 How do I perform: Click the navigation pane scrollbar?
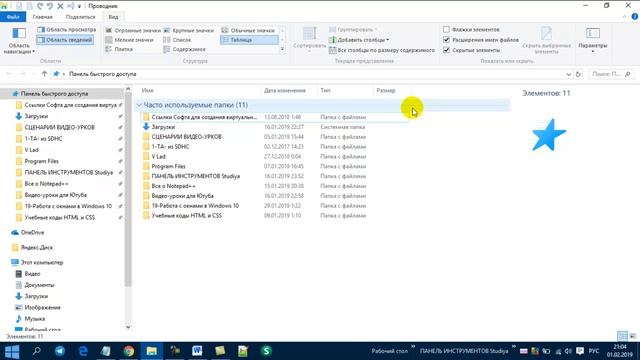[128, 190]
